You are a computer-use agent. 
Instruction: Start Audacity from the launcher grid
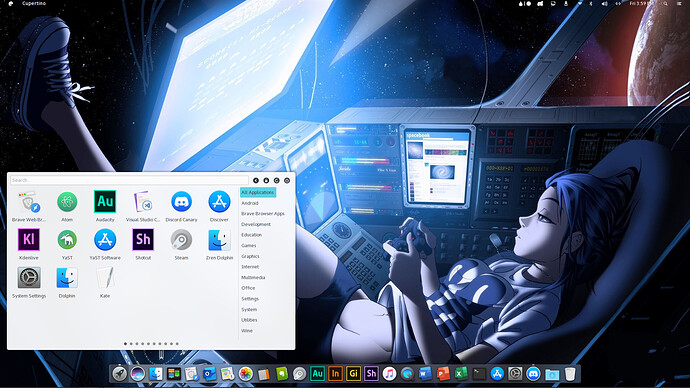point(105,206)
